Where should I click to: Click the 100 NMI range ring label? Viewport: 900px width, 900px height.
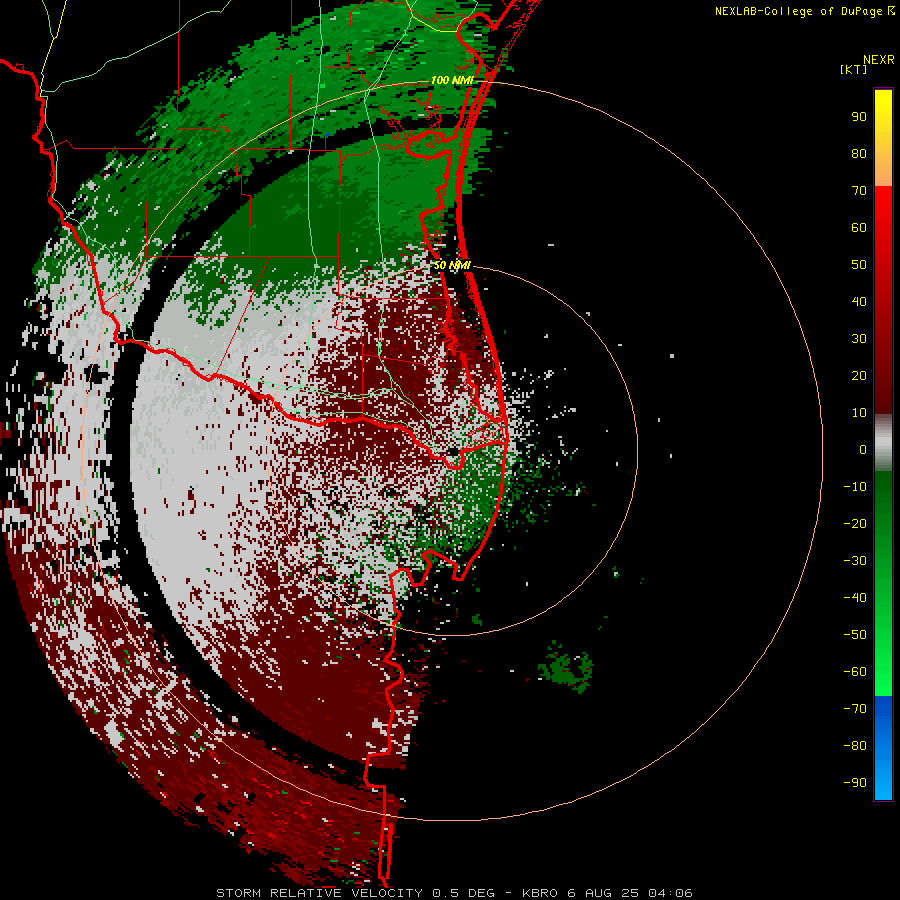(x=452, y=80)
